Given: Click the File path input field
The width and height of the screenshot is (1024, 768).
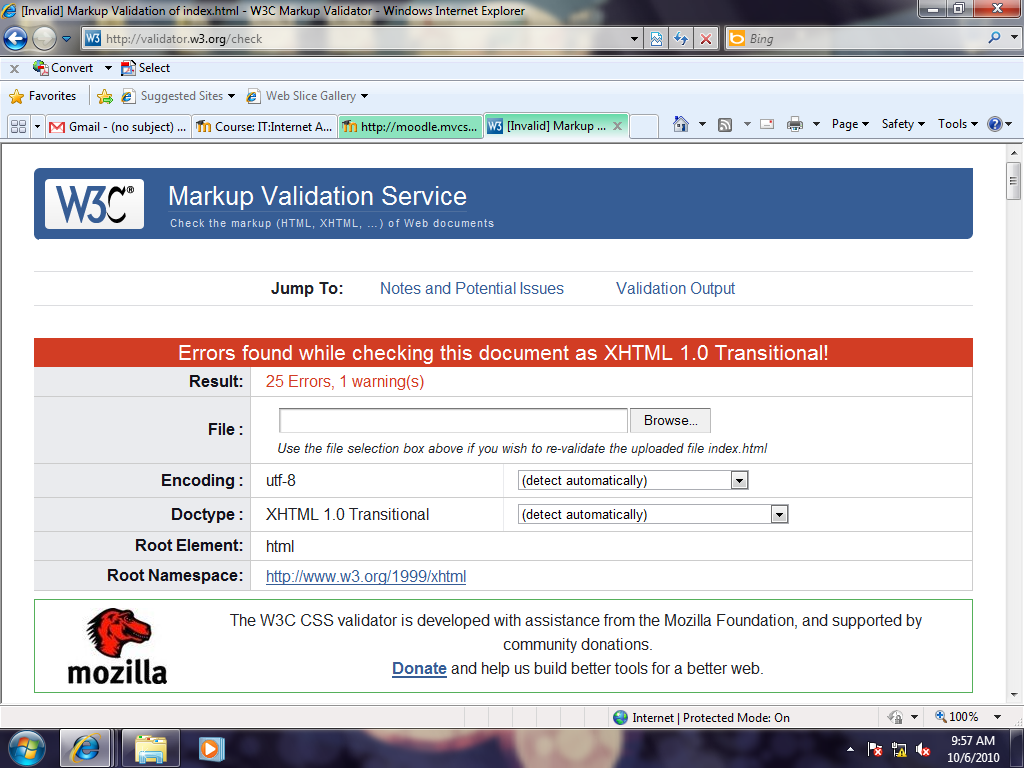Looking at the screenshot, I should 453,421.
